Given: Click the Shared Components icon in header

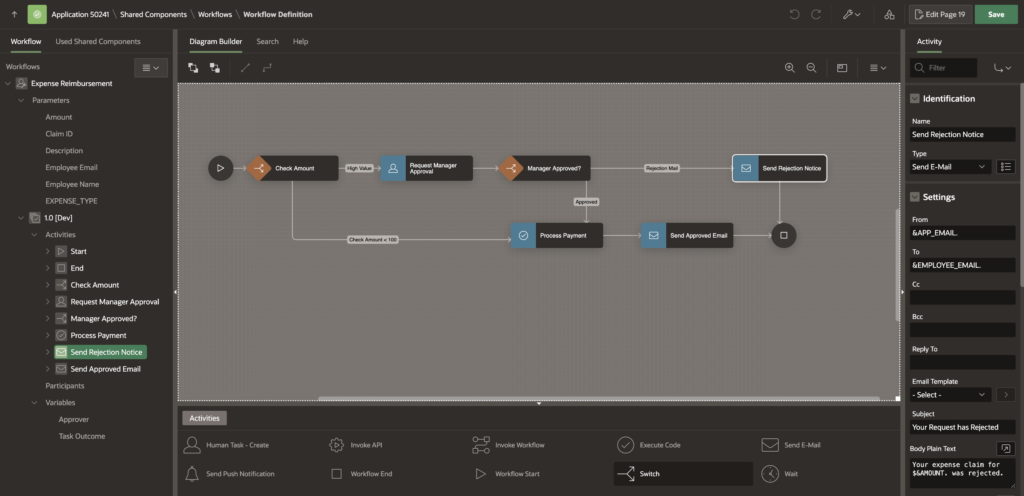Looking at the screenshot, I should tap(890, 15).
